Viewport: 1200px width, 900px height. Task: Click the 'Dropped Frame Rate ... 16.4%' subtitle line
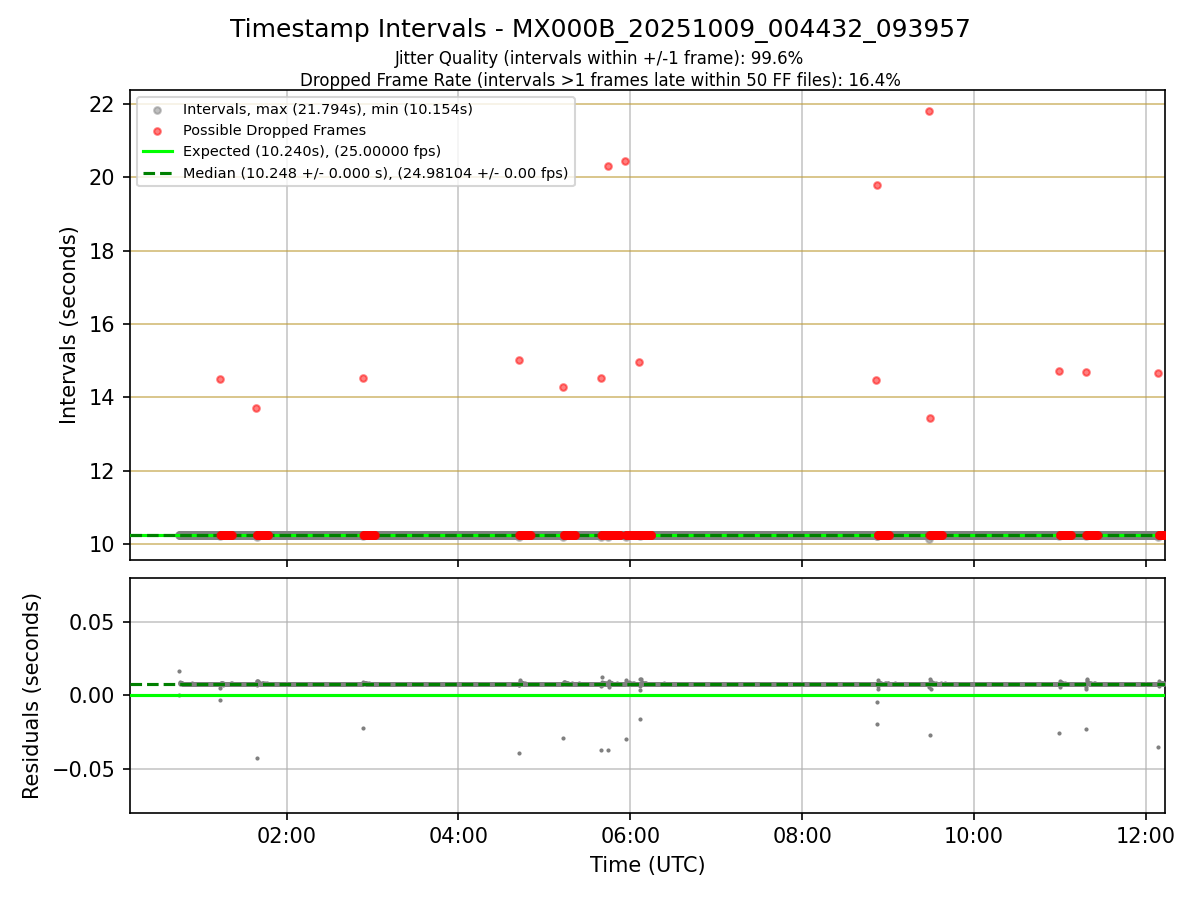(x=600, y=80)
